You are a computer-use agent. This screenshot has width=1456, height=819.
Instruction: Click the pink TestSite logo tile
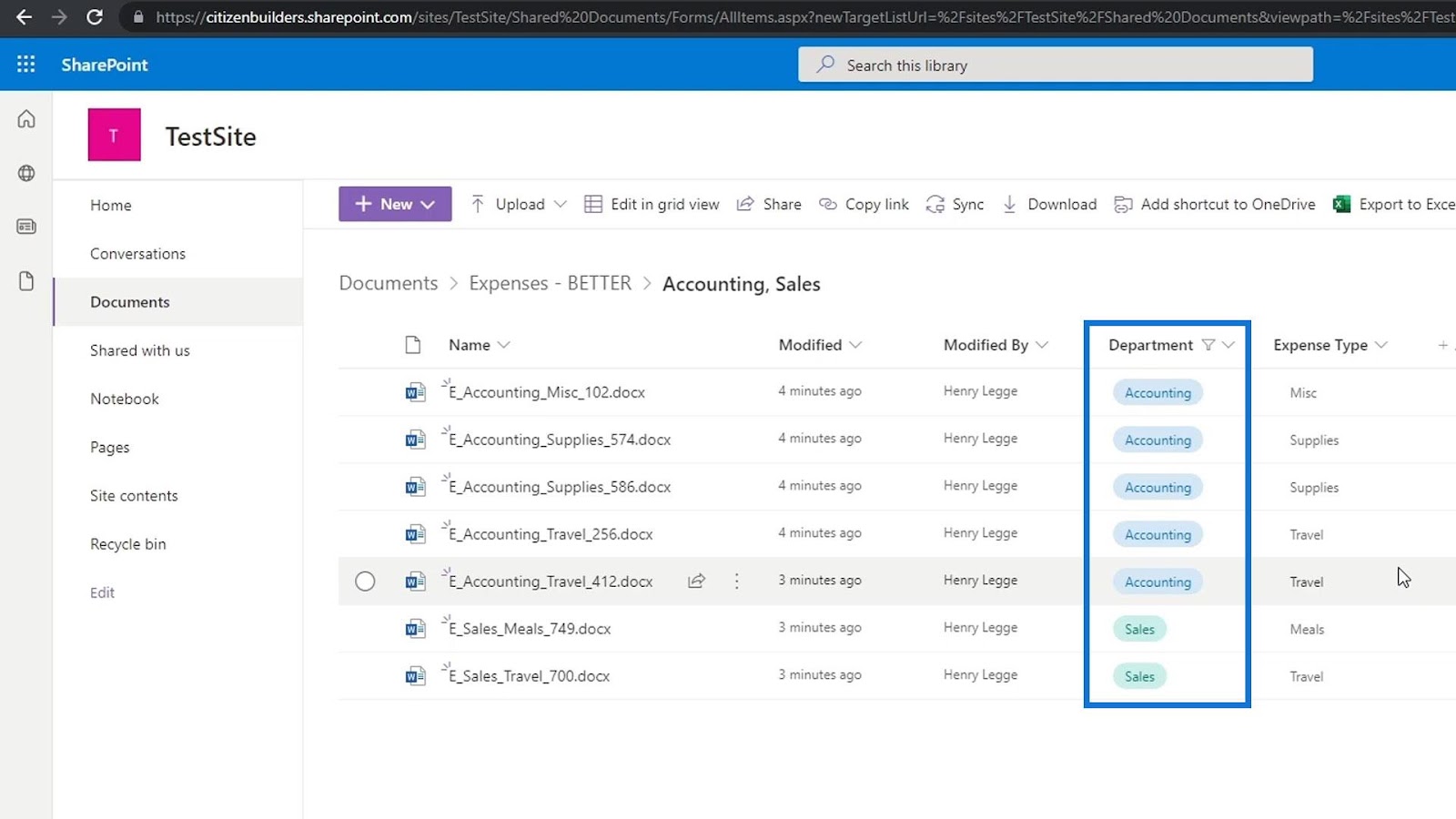(114, 135)
